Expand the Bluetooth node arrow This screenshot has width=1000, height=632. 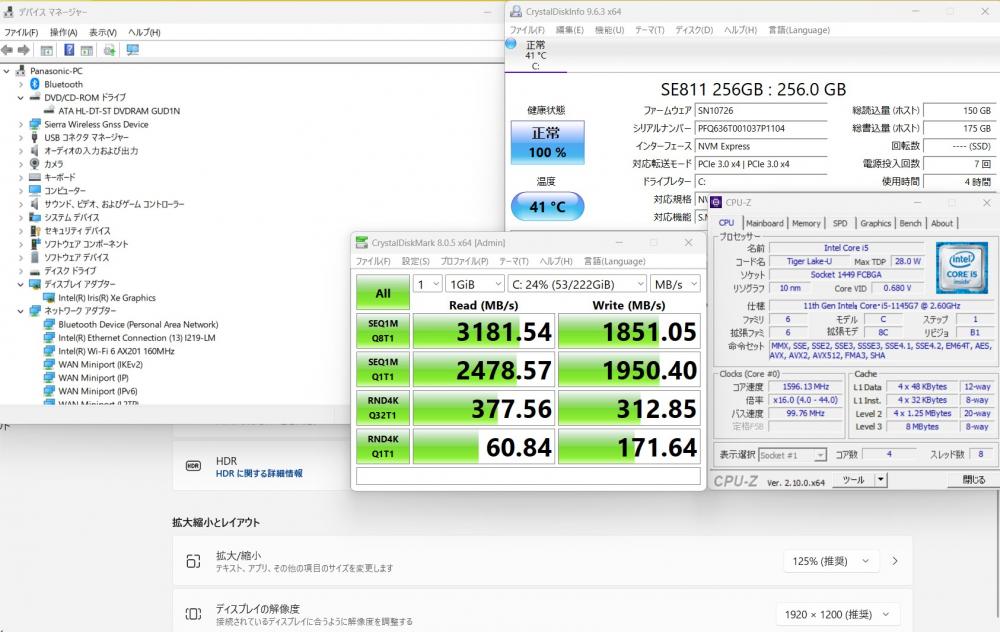tap(20, 84)
